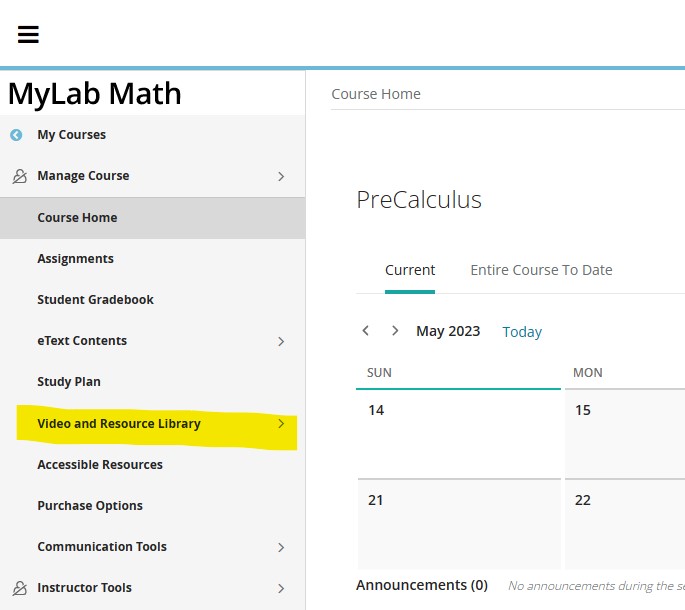This screenshot has width=685, height=610.
Task: Open Student Gradebook
Action: point(95,300)
